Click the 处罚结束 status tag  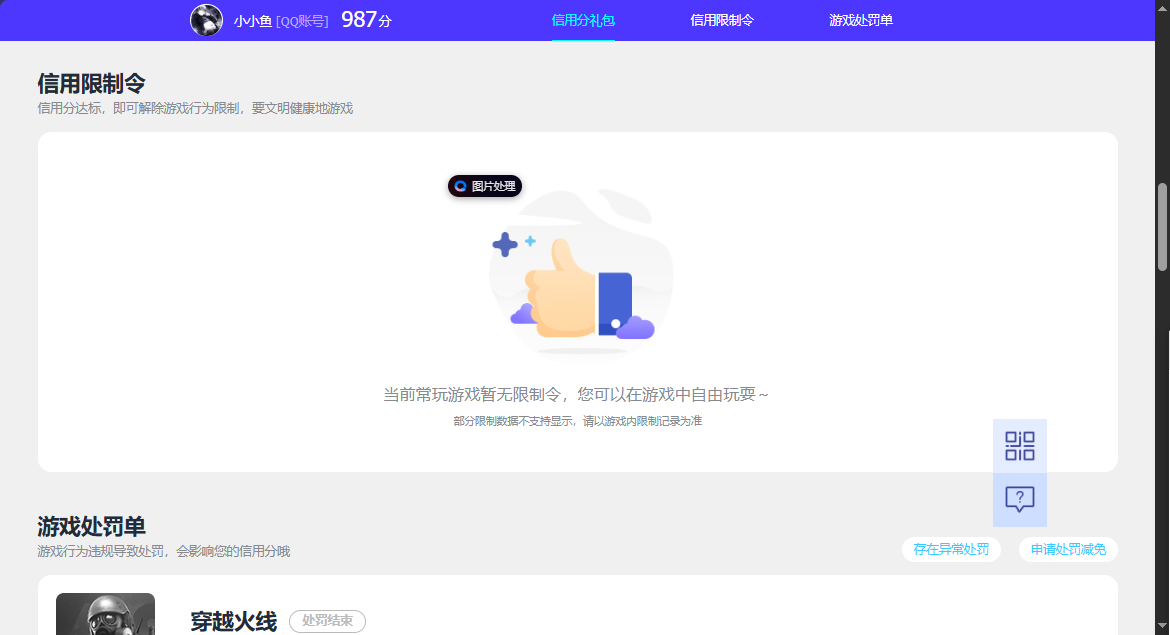(328, 621)
